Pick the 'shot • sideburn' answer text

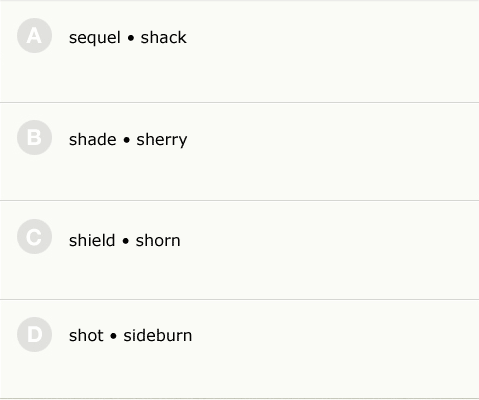click(130, 335)
